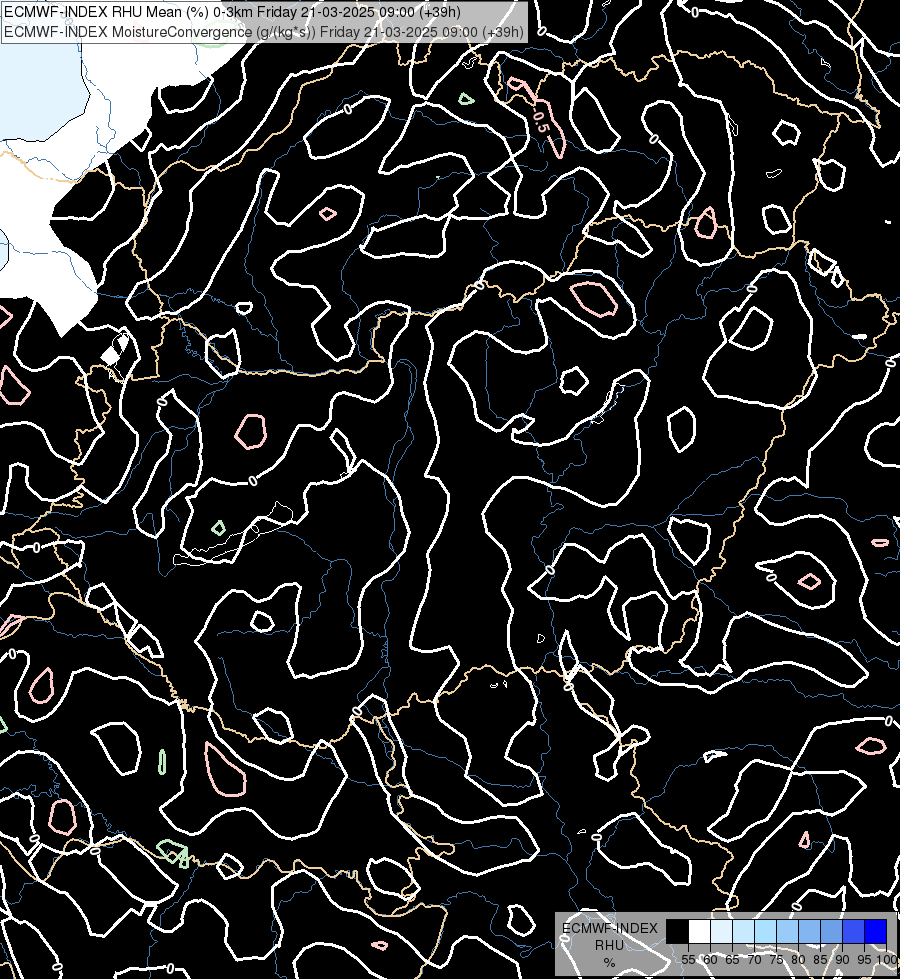Click the legend label 85
Screen dimensions: 900x979
820,960
